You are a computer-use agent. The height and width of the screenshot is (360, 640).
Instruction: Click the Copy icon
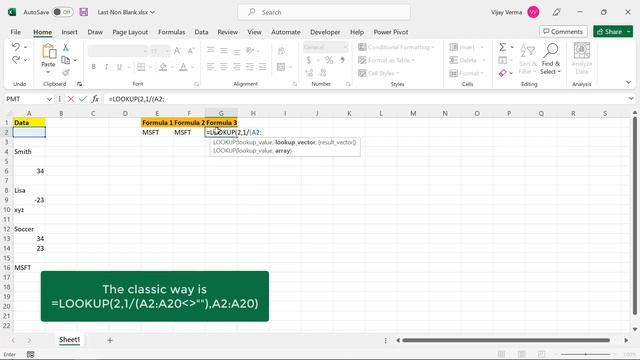(x=65, y=60)
